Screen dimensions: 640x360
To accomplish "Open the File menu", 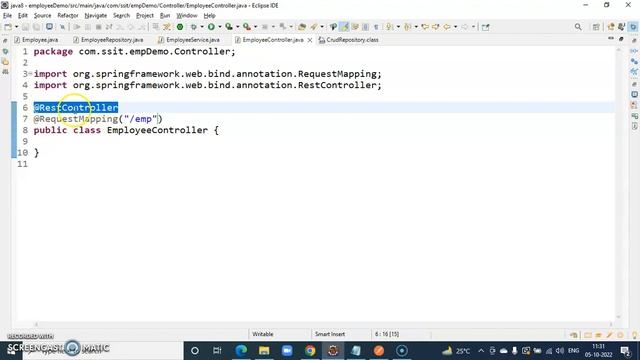I will (7, 16).
